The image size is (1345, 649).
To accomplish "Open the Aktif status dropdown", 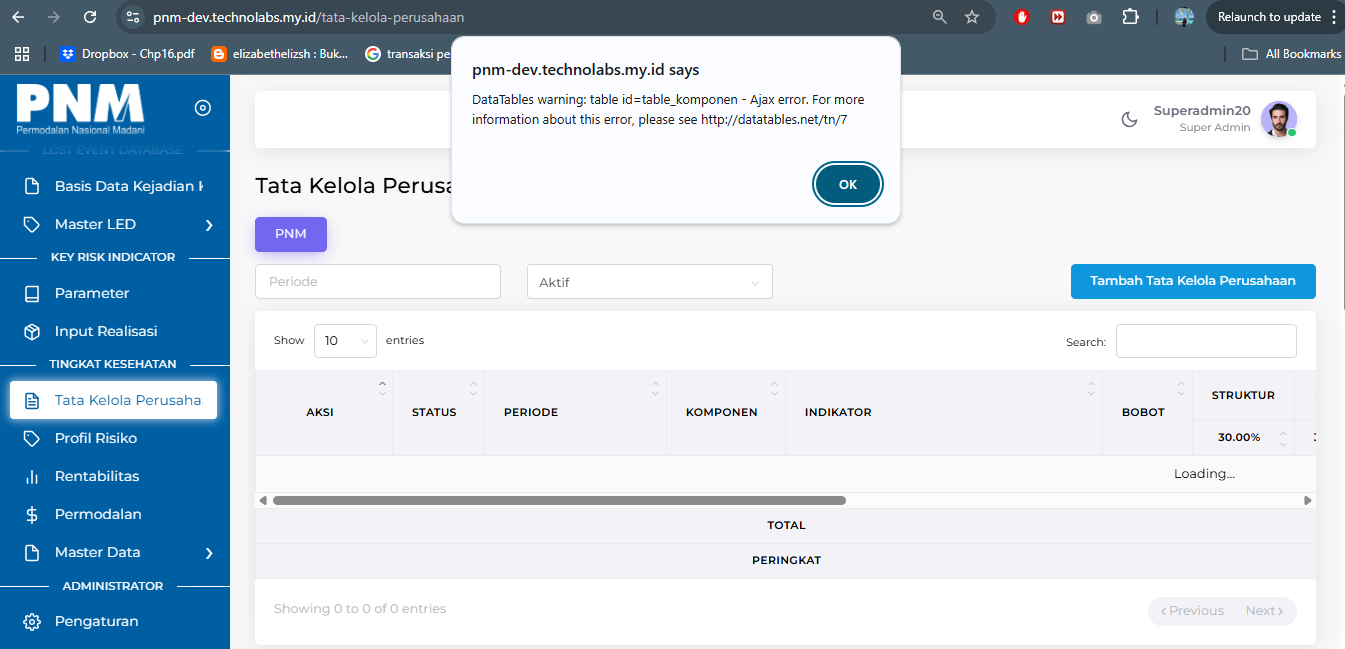I will click(x=650, y=282).
